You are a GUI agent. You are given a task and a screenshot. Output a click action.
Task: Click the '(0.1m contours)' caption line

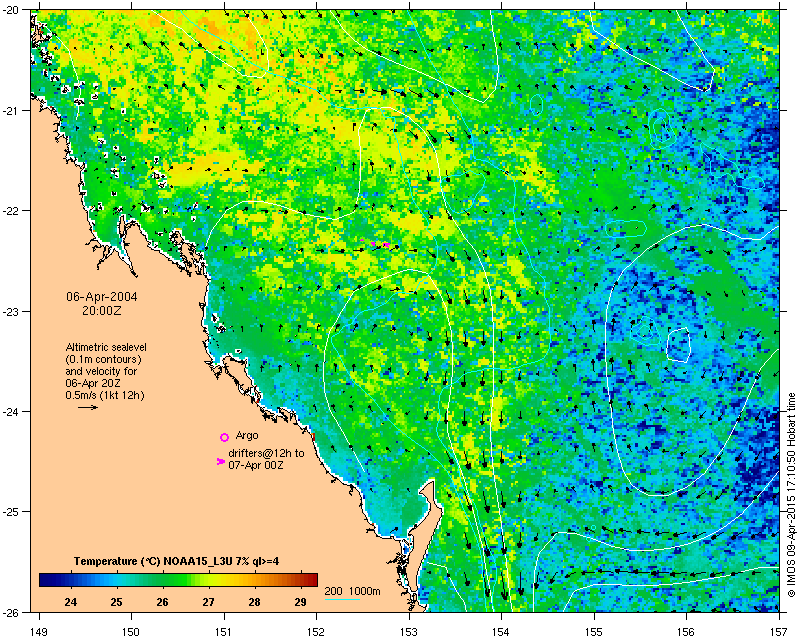click(103, 359)
